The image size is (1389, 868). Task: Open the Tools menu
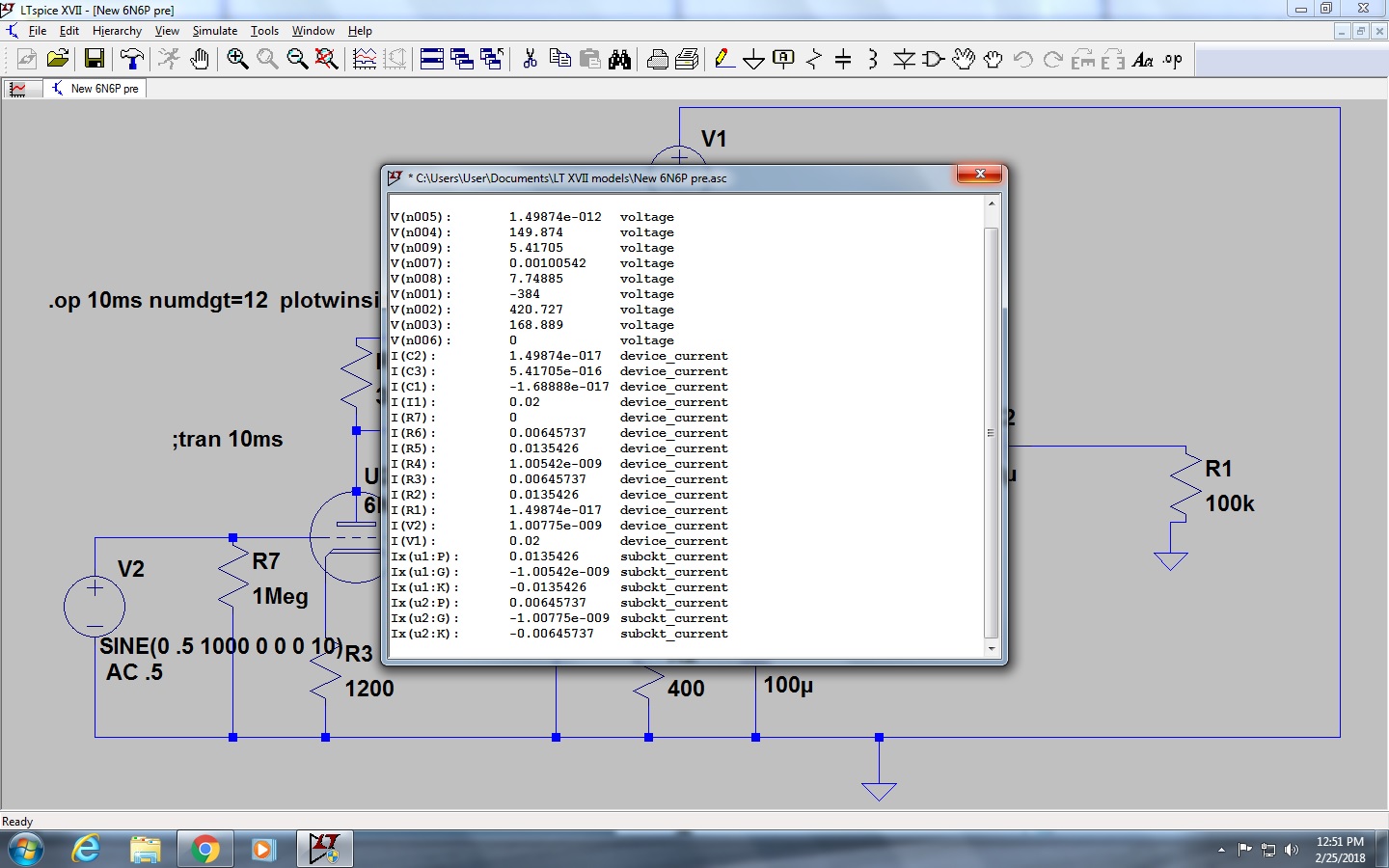pos(264,31)
